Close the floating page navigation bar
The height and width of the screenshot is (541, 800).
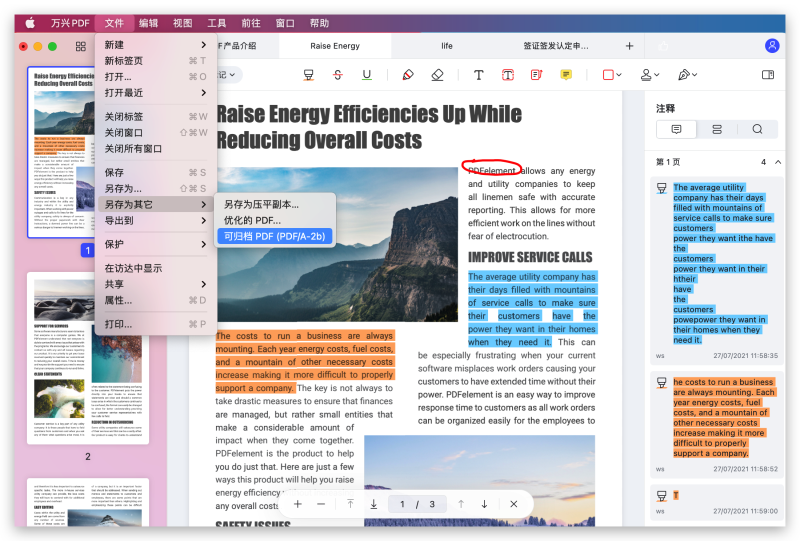514,504
